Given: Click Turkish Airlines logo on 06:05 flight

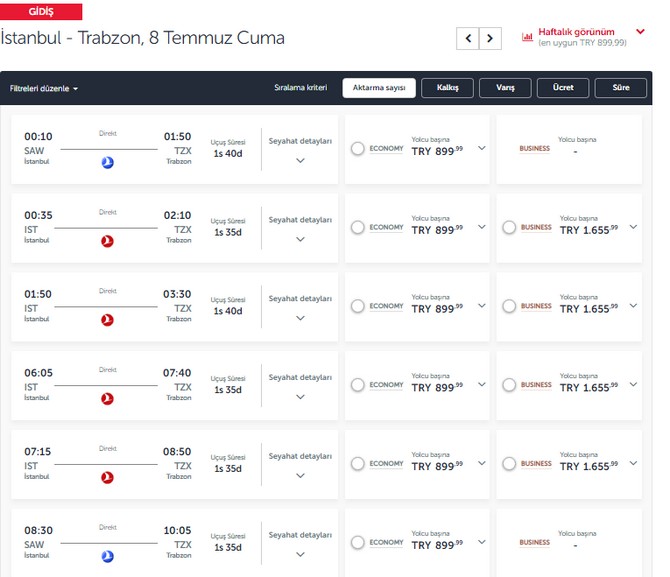Looking at the screenshot, I should coord(108,398).
